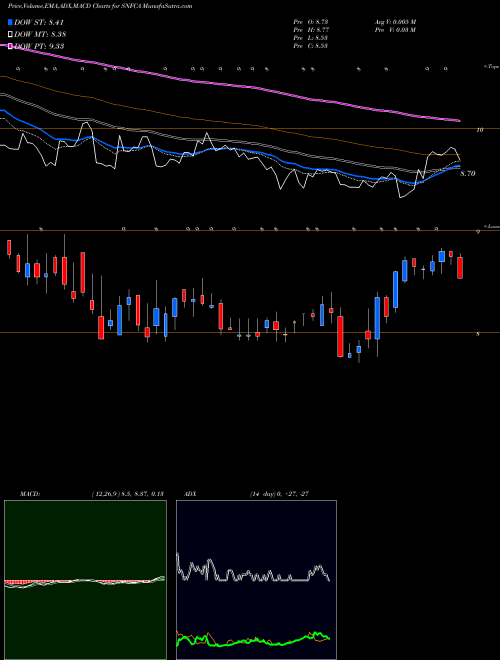
Task: Click the ADX panel heading
Action: [190, 494]
